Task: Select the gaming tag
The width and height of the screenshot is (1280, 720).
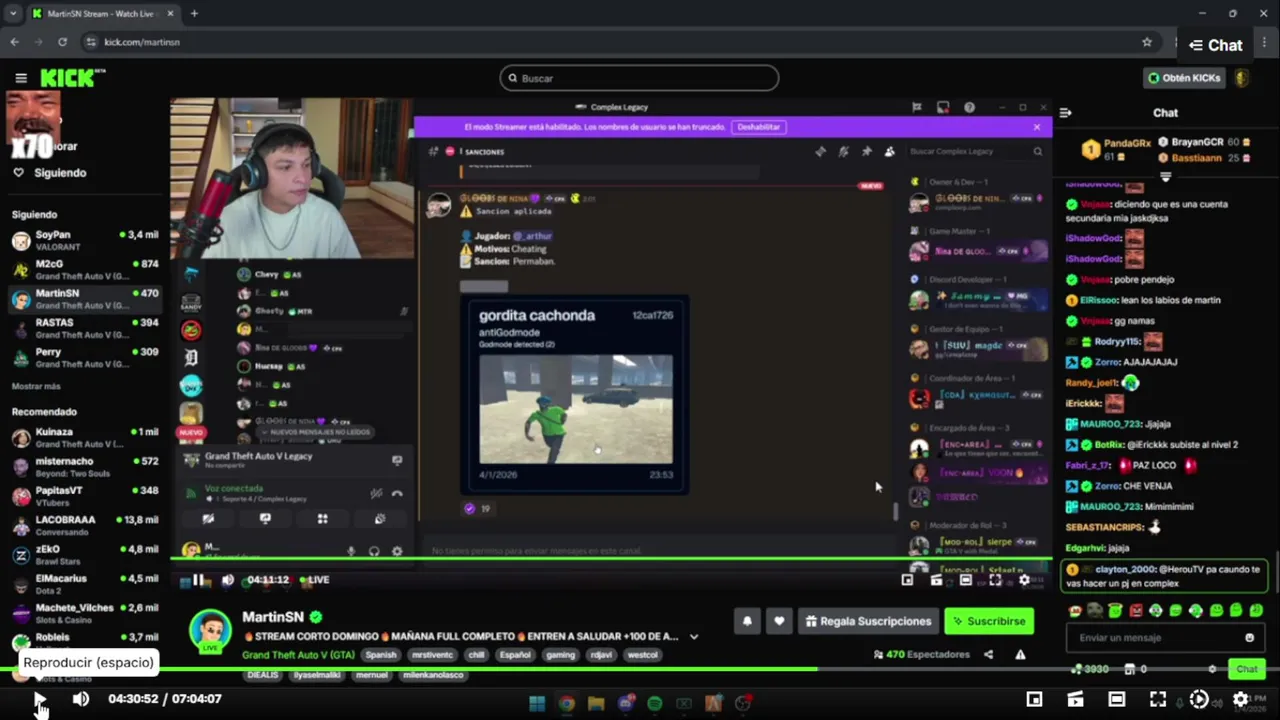Action: [560, 655]
